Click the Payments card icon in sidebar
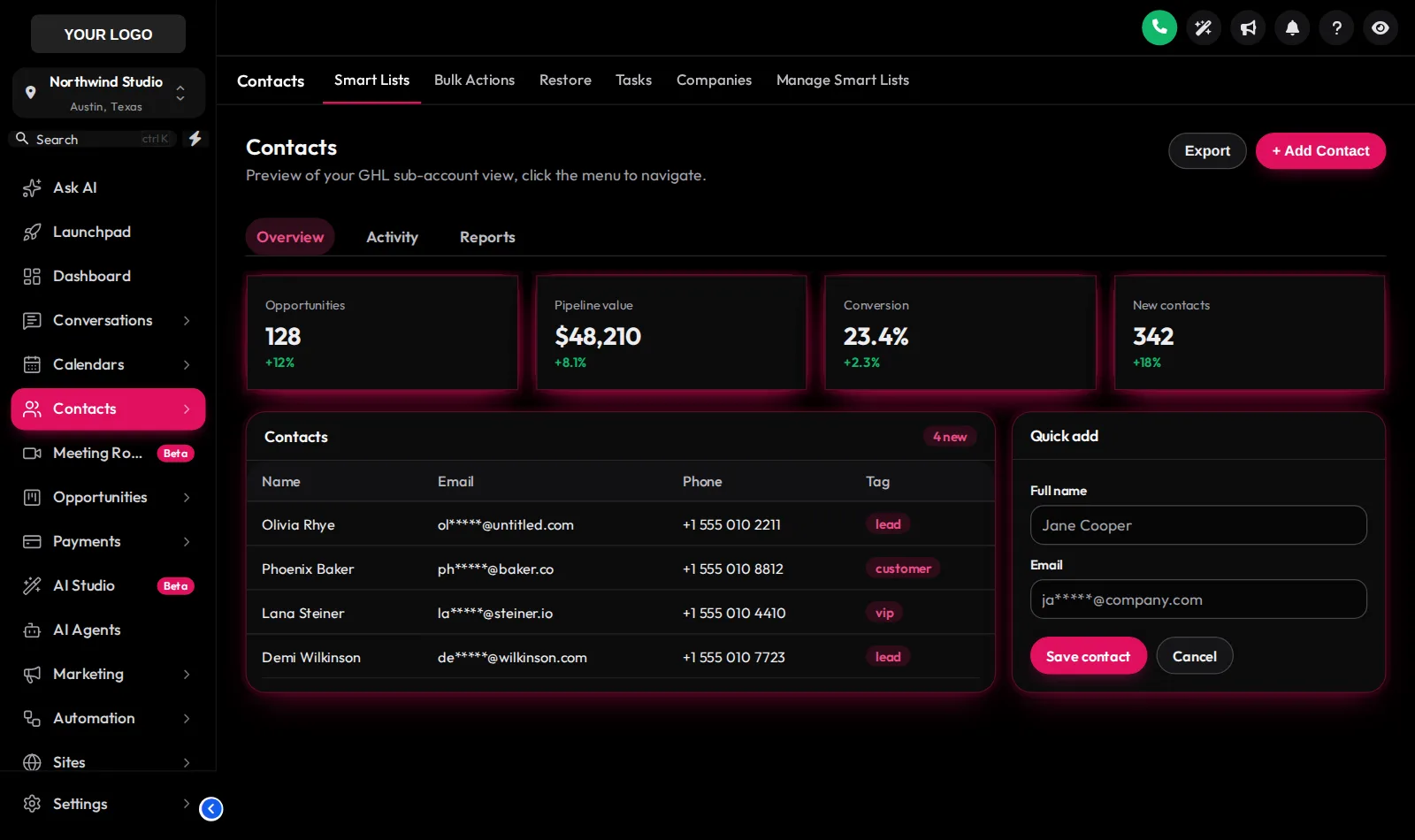Screen dimensions: 1415x840 click(32, 541)
